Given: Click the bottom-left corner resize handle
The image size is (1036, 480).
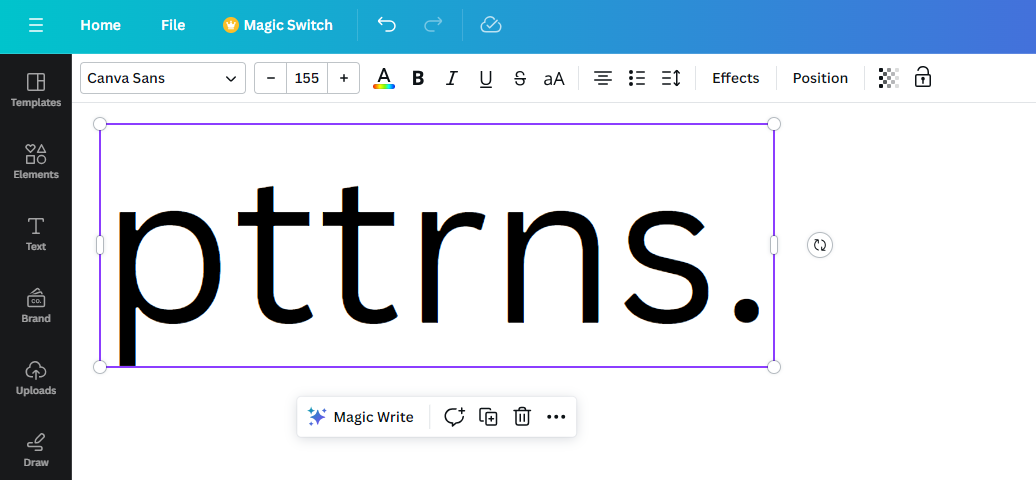Looking at the screenshot, I should pos(100,367).
